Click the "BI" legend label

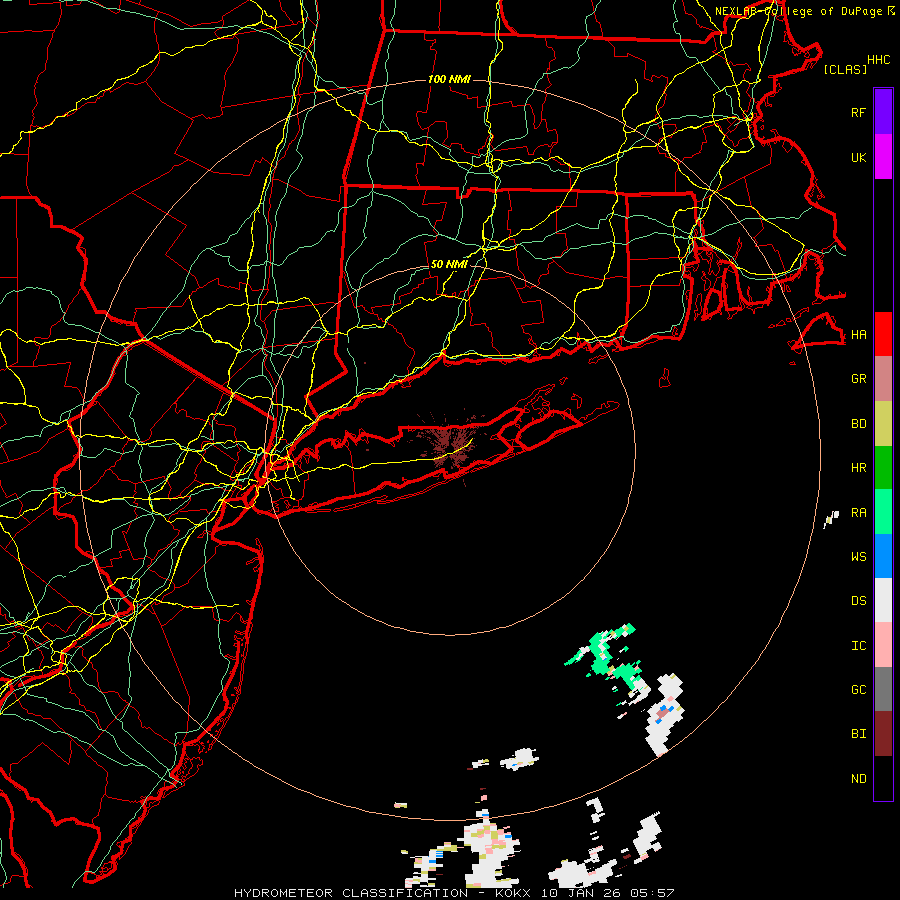(858, 734)
